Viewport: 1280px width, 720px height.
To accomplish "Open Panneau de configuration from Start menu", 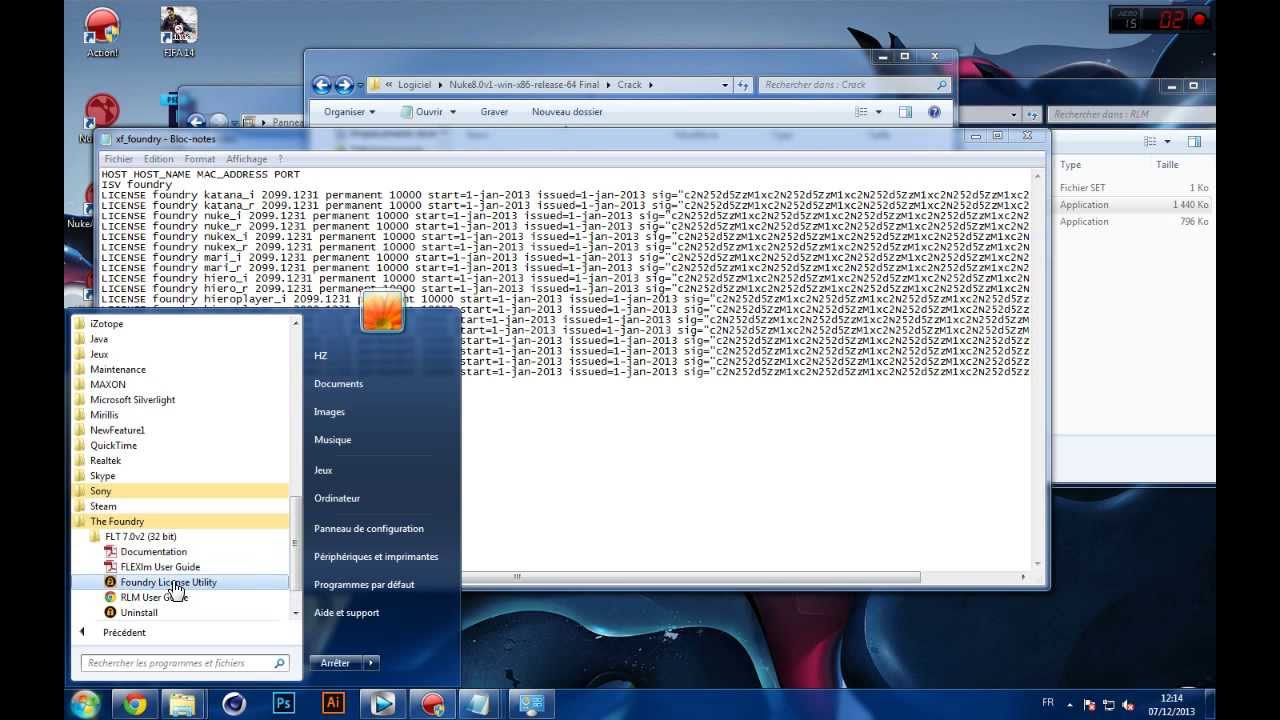I will tap(369, 528).
